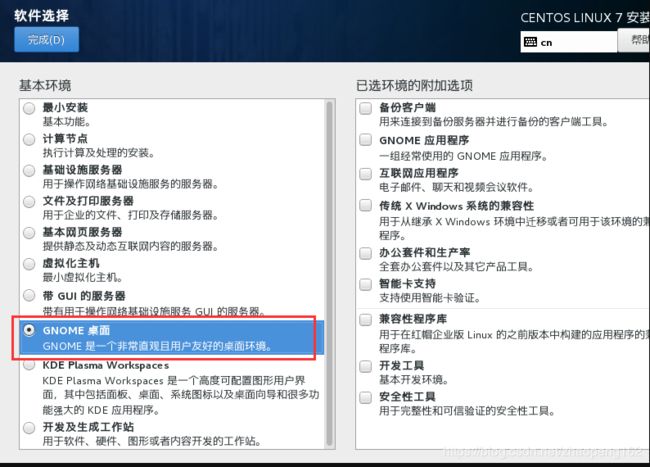Click the 帮助 help button
This screenshot has height=467, width=650.
(634, 40)
